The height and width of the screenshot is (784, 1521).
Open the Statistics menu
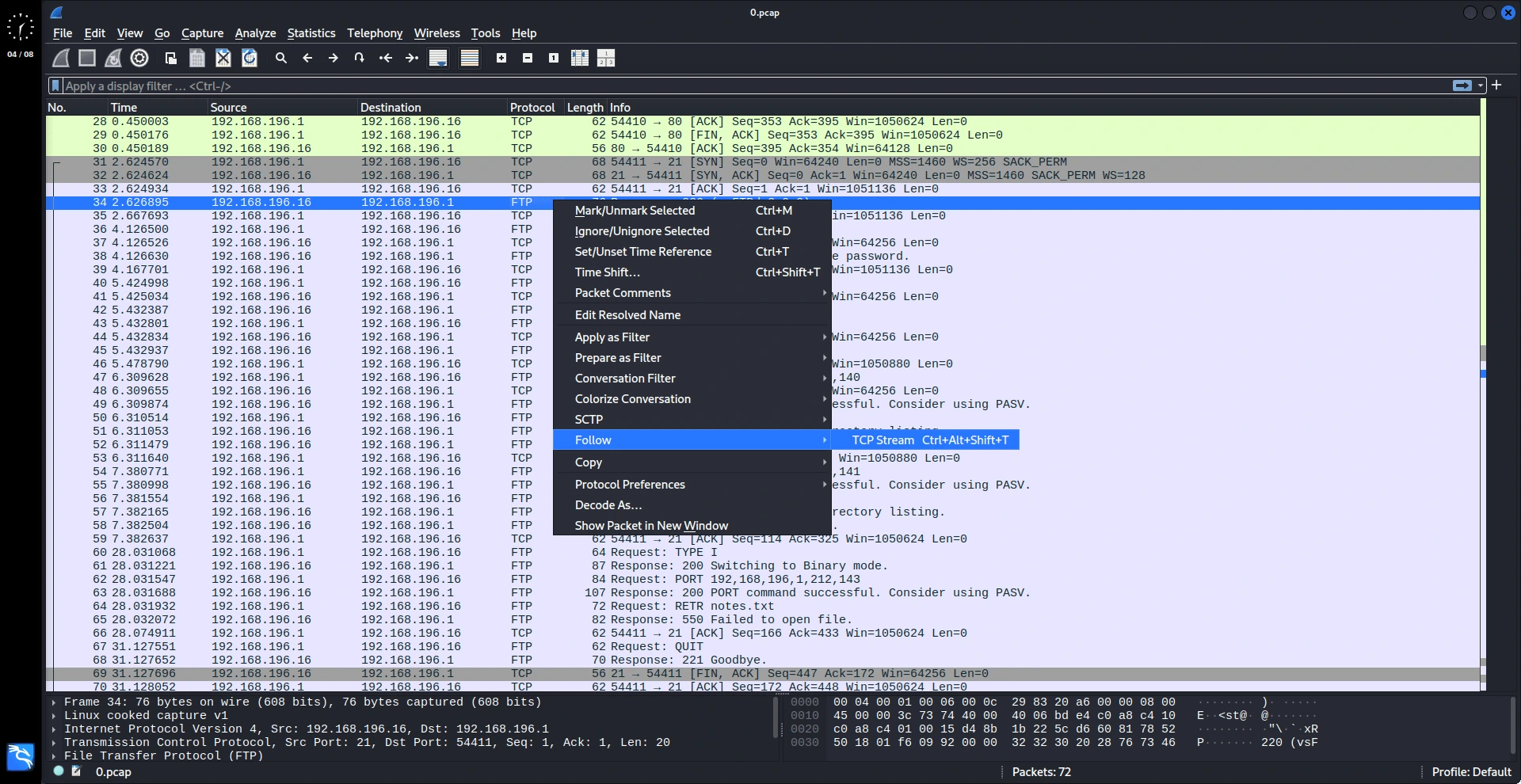click(311, 33)
